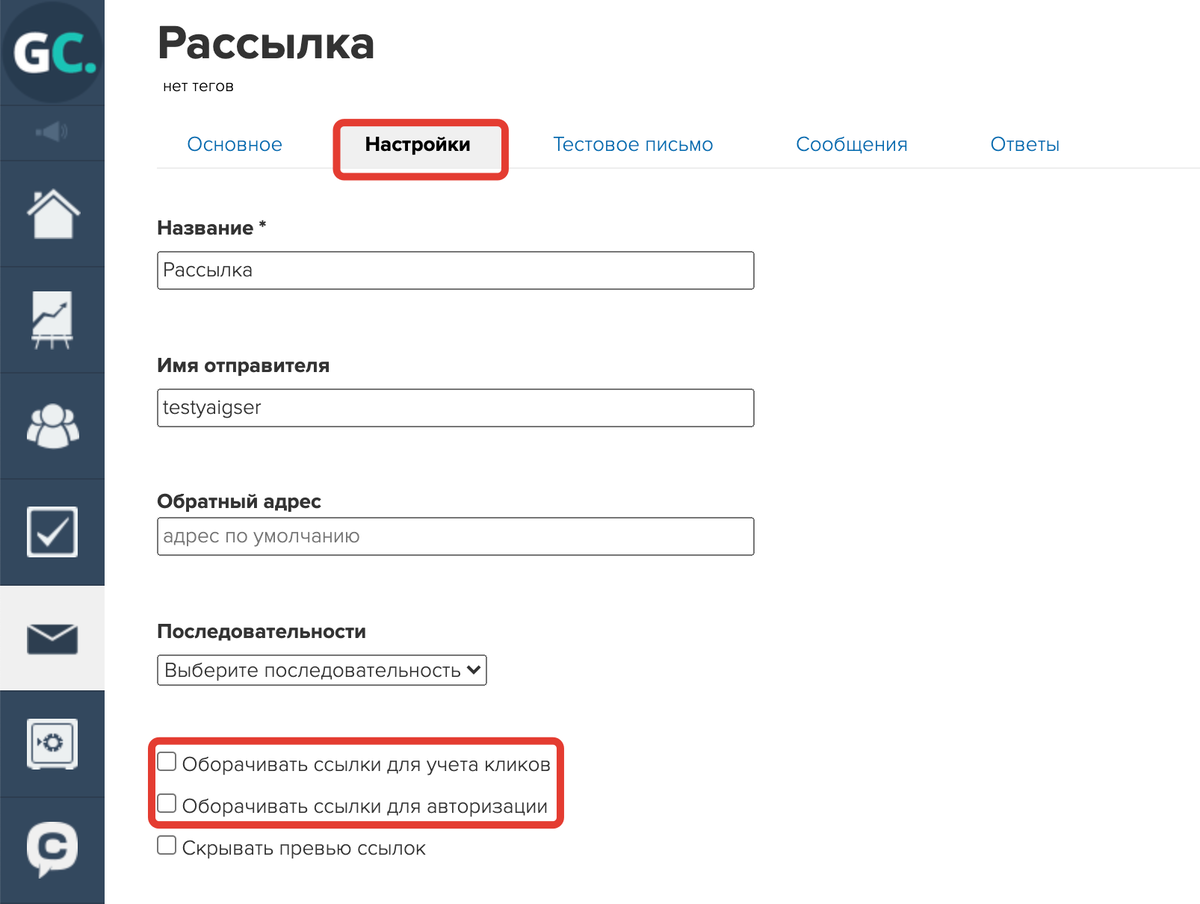Open the tasks checkmark icon
The height and width of the screenshot is (904, 1200).
click(52, 532)
